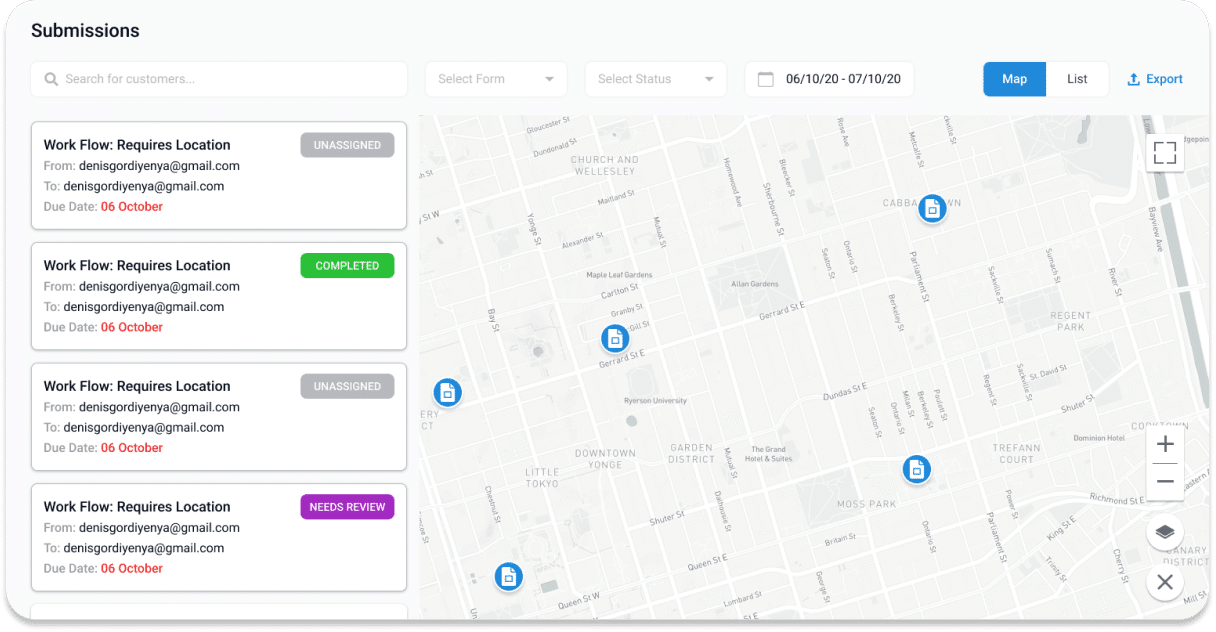Image resolution: width=1216 pixels, height=632 pixels.
Task: Open the map layers button
Action: (1165, 532)
